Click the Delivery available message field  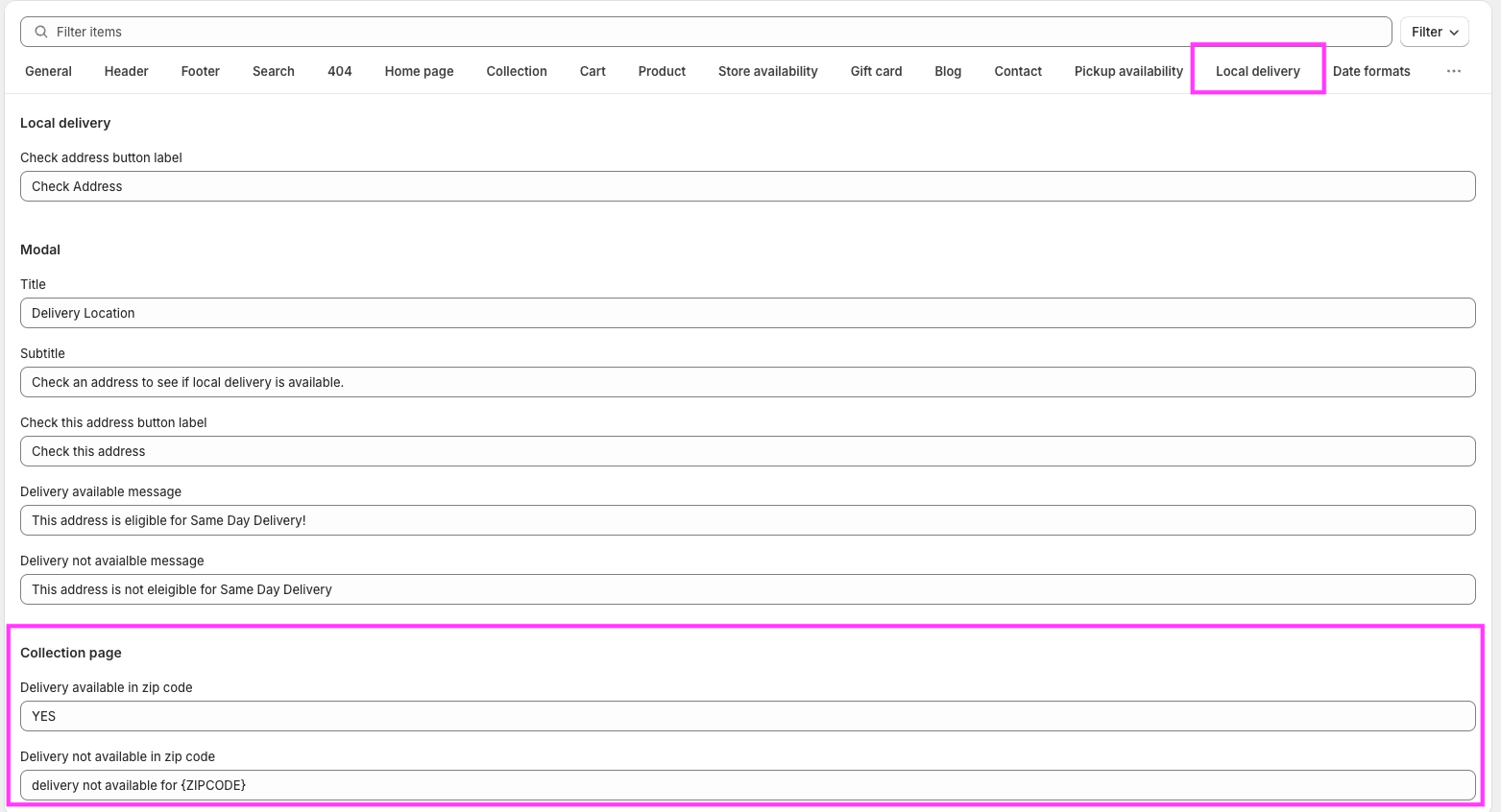pos(747,520)
